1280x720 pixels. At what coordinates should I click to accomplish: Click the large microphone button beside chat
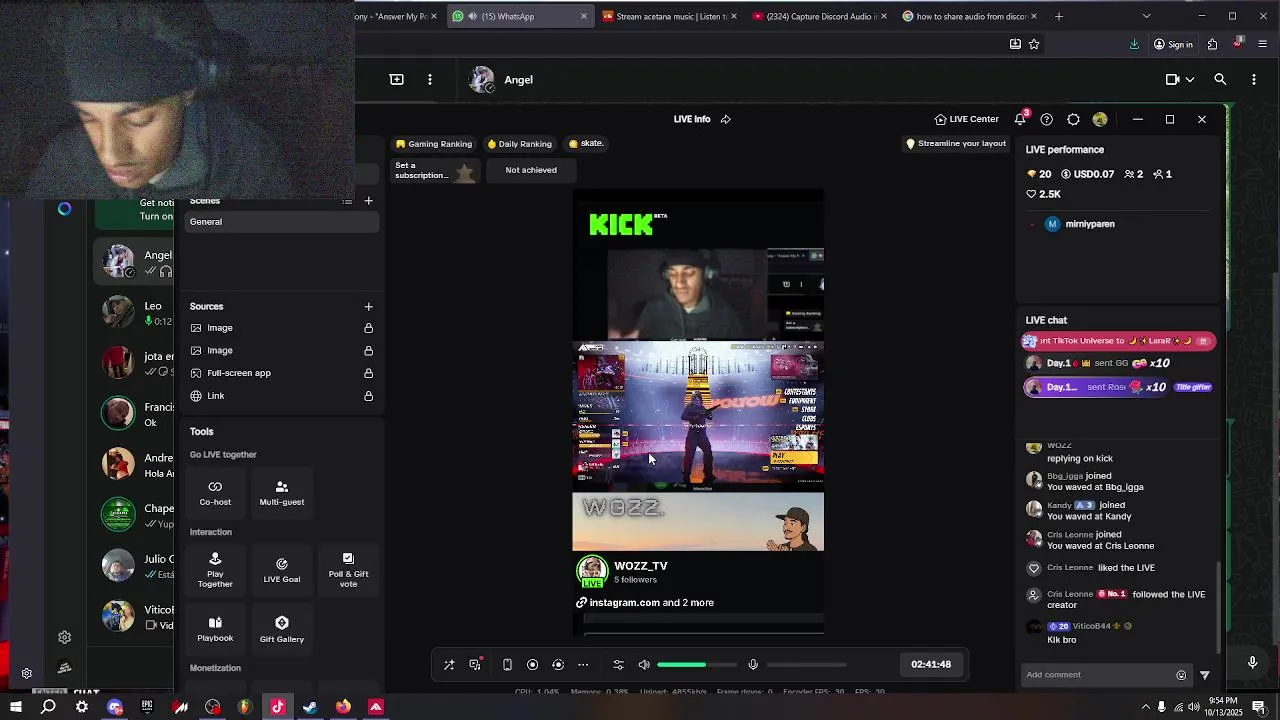coord(1252,662)
